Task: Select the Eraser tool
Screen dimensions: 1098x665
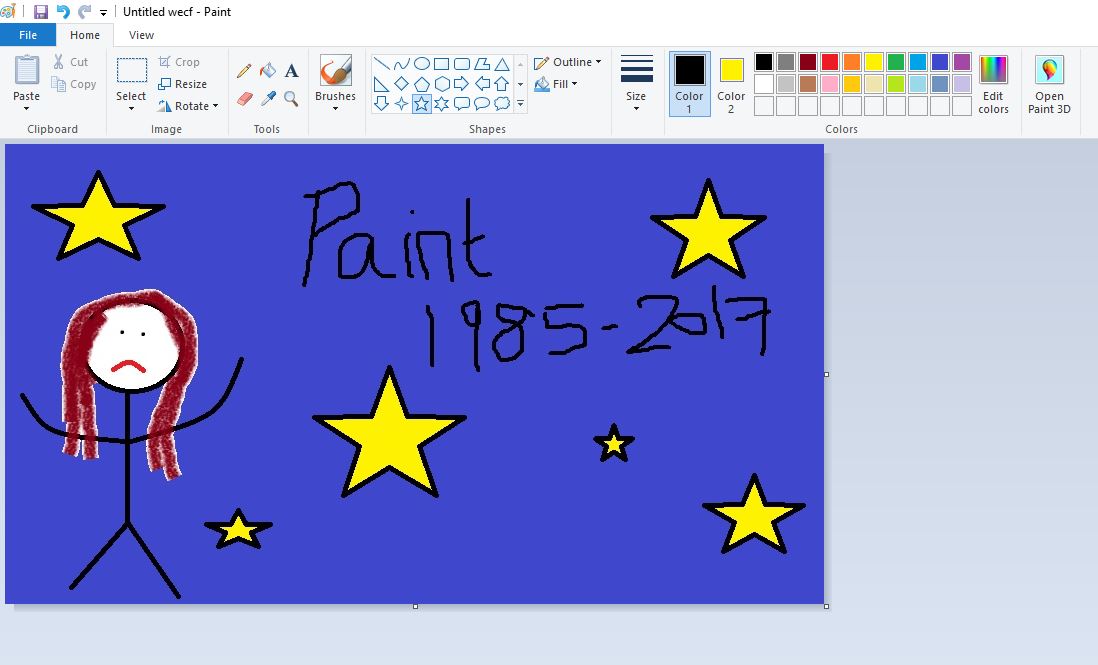Action: point(244,99)
